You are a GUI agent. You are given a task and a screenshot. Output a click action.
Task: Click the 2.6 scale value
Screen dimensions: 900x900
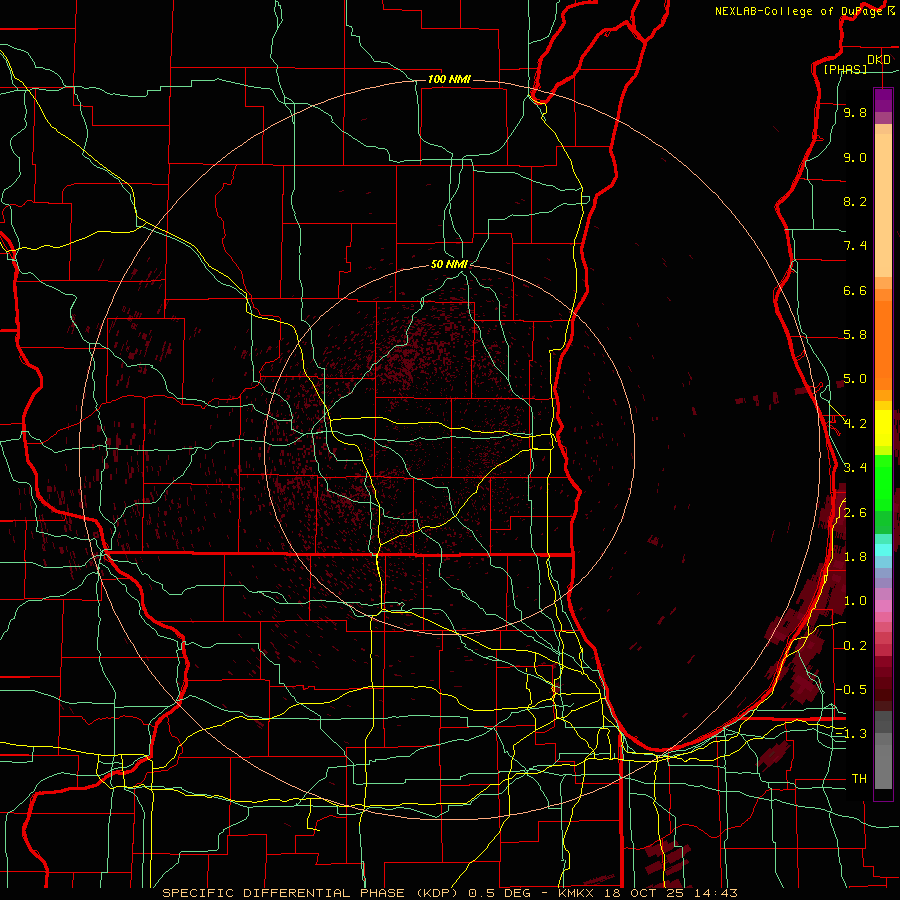click(x=855, y=513)
